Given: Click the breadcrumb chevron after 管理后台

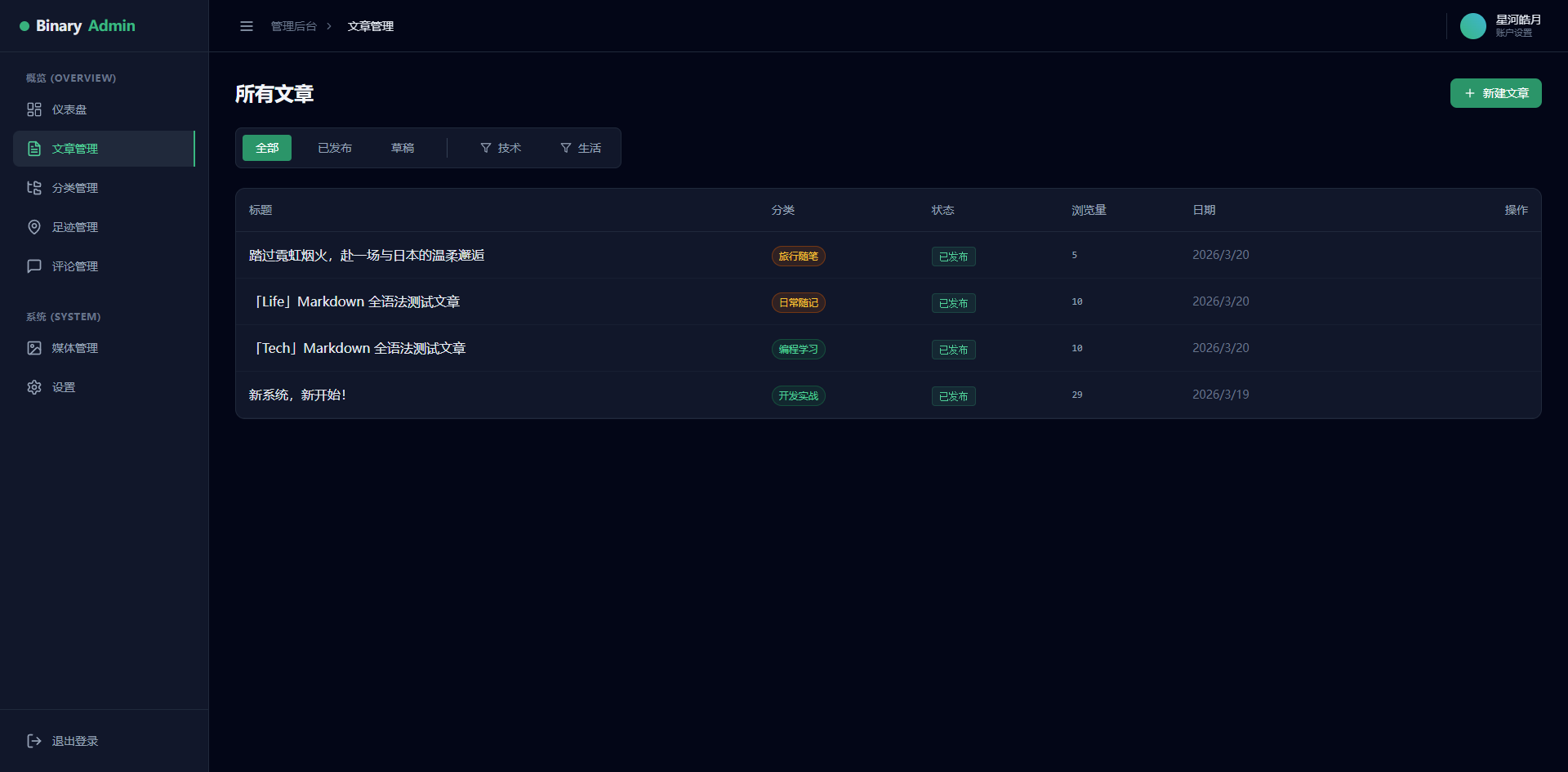Looking at the screenshot, I should pyautogui.click(x=329, y=26).
